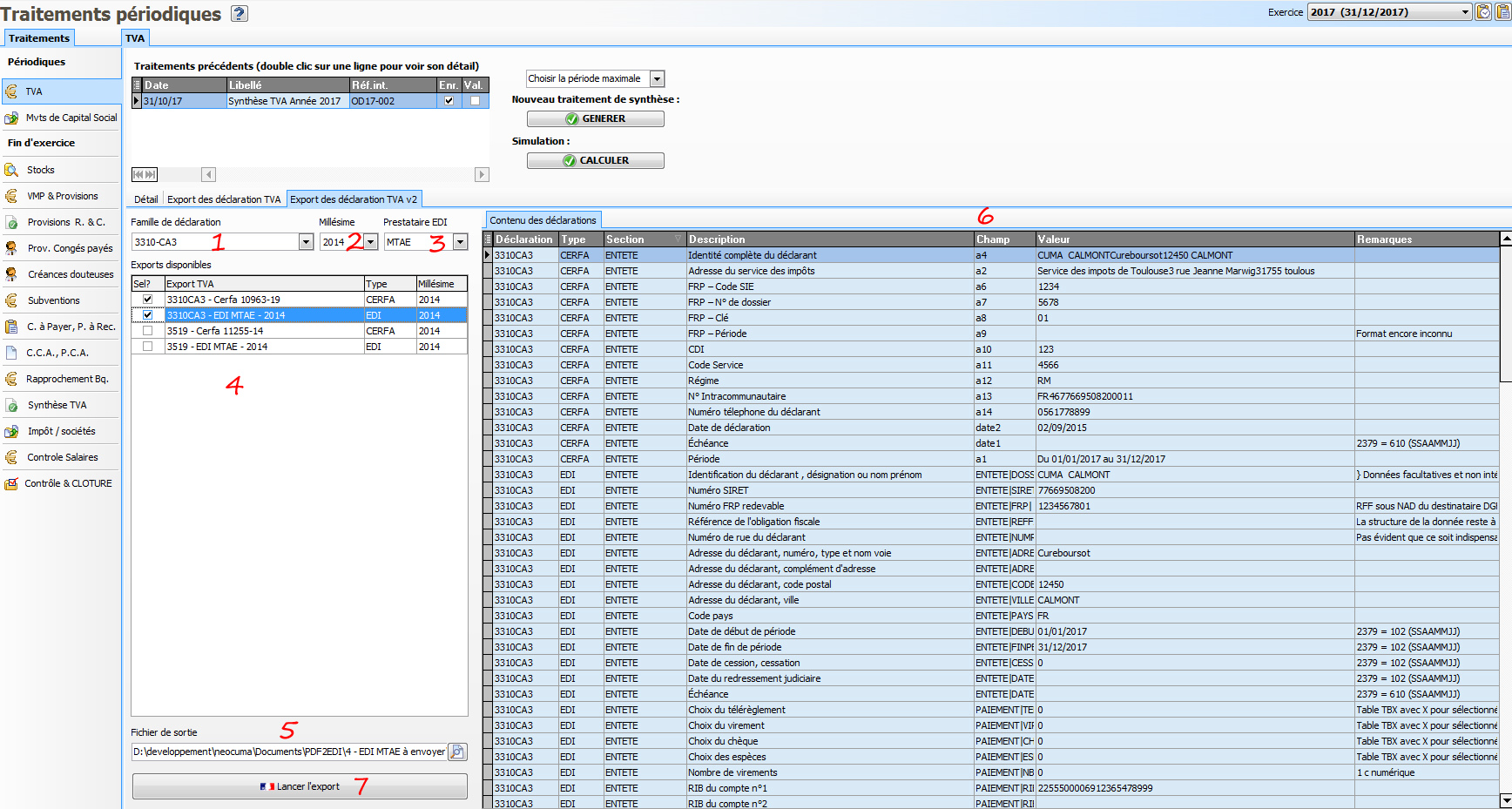Click the Synthèse TVA icon

(11, 405)
